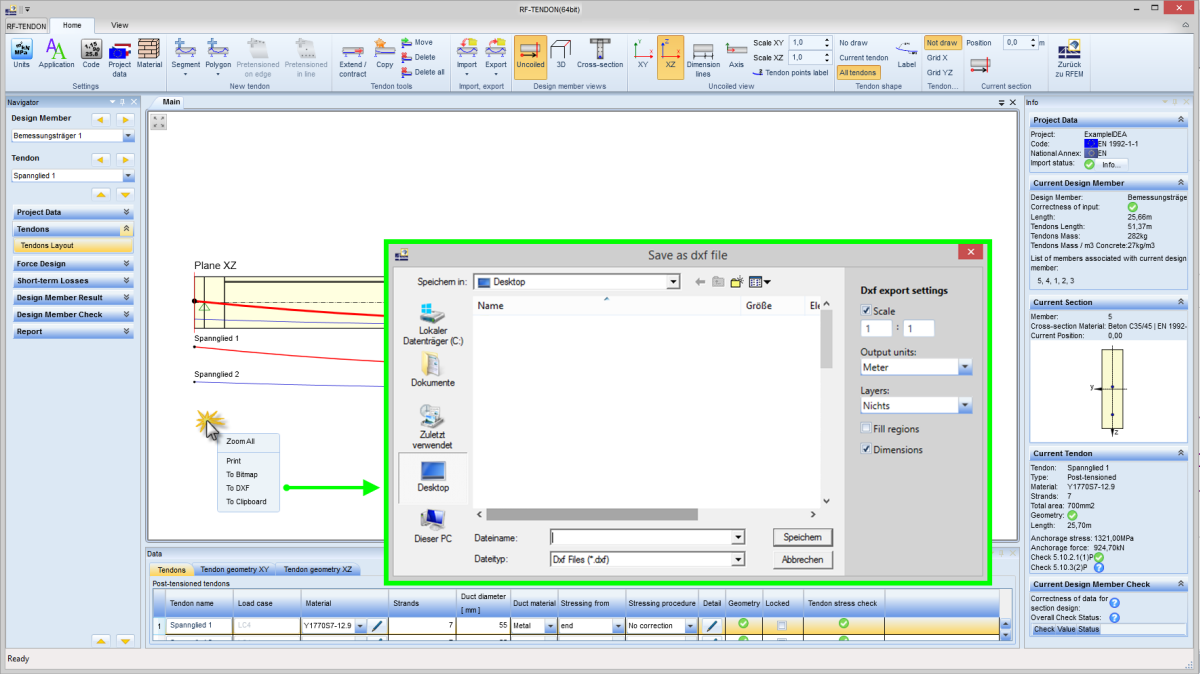Open the Output units dropdown showing Meter
The height and width of the screenshot is (674, 1200).
point(963,367)
